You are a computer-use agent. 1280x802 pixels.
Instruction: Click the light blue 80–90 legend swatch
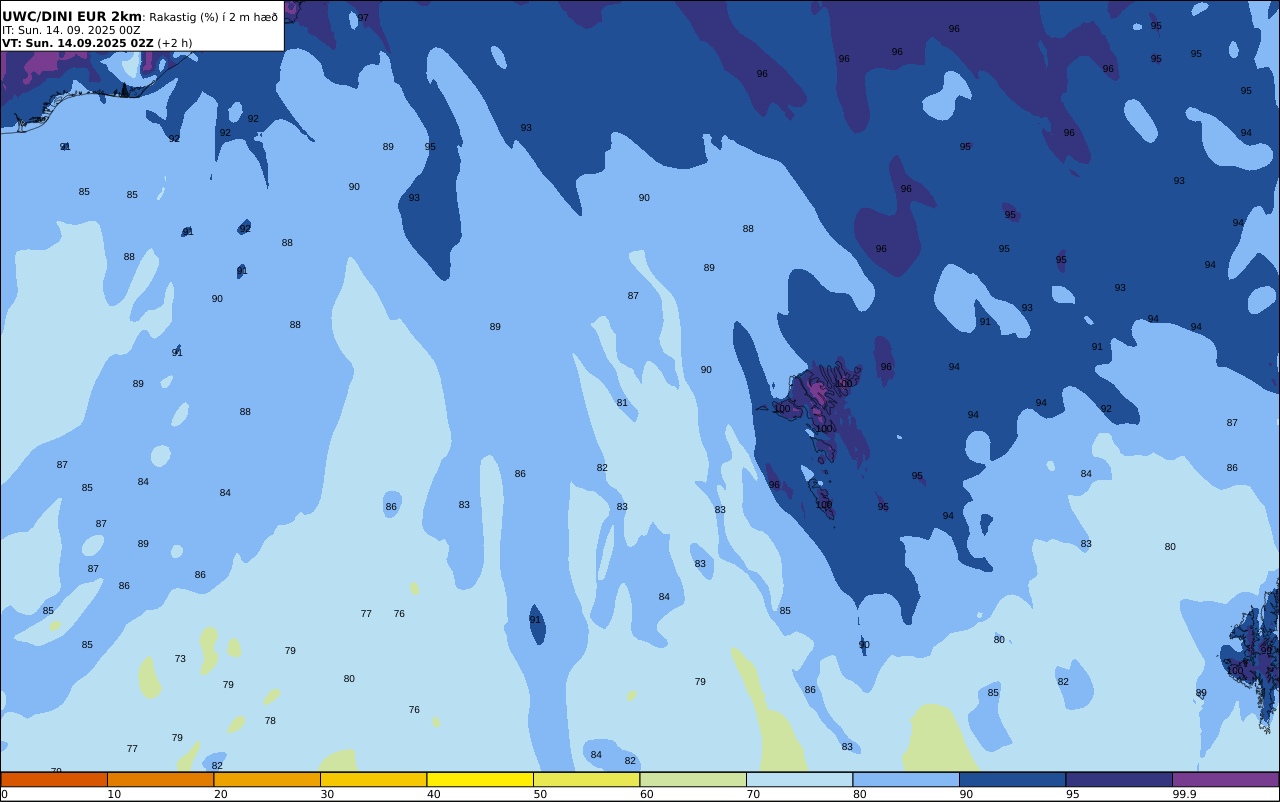906,779
